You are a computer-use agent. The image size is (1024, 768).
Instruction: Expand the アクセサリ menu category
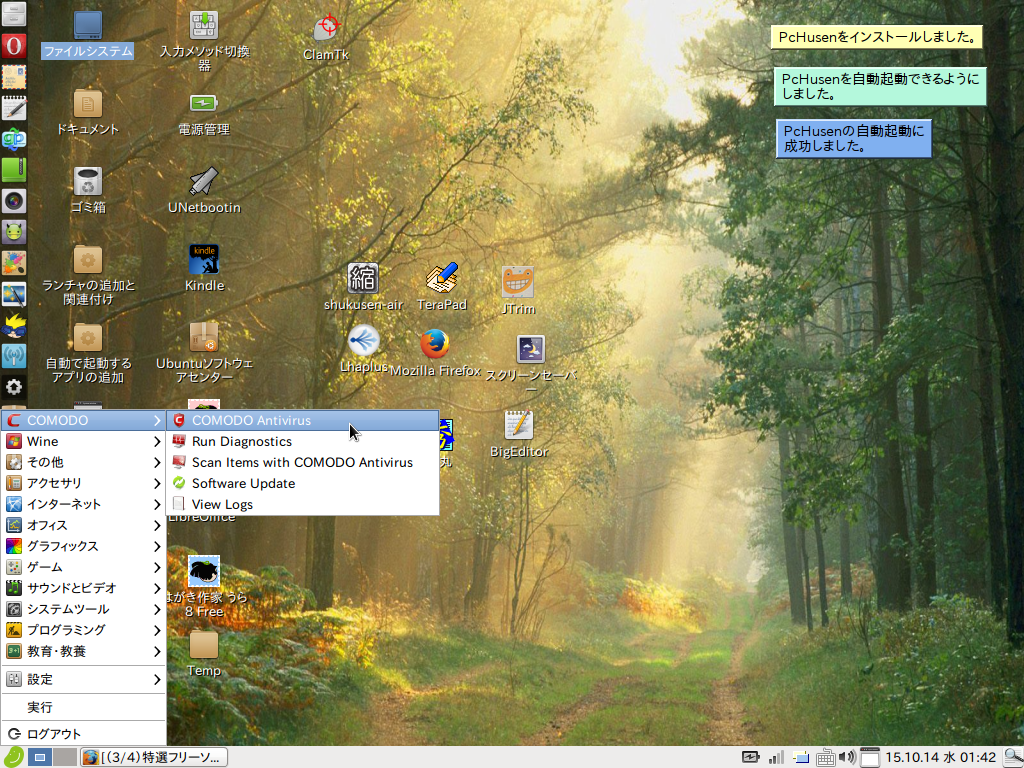point(83,483)
